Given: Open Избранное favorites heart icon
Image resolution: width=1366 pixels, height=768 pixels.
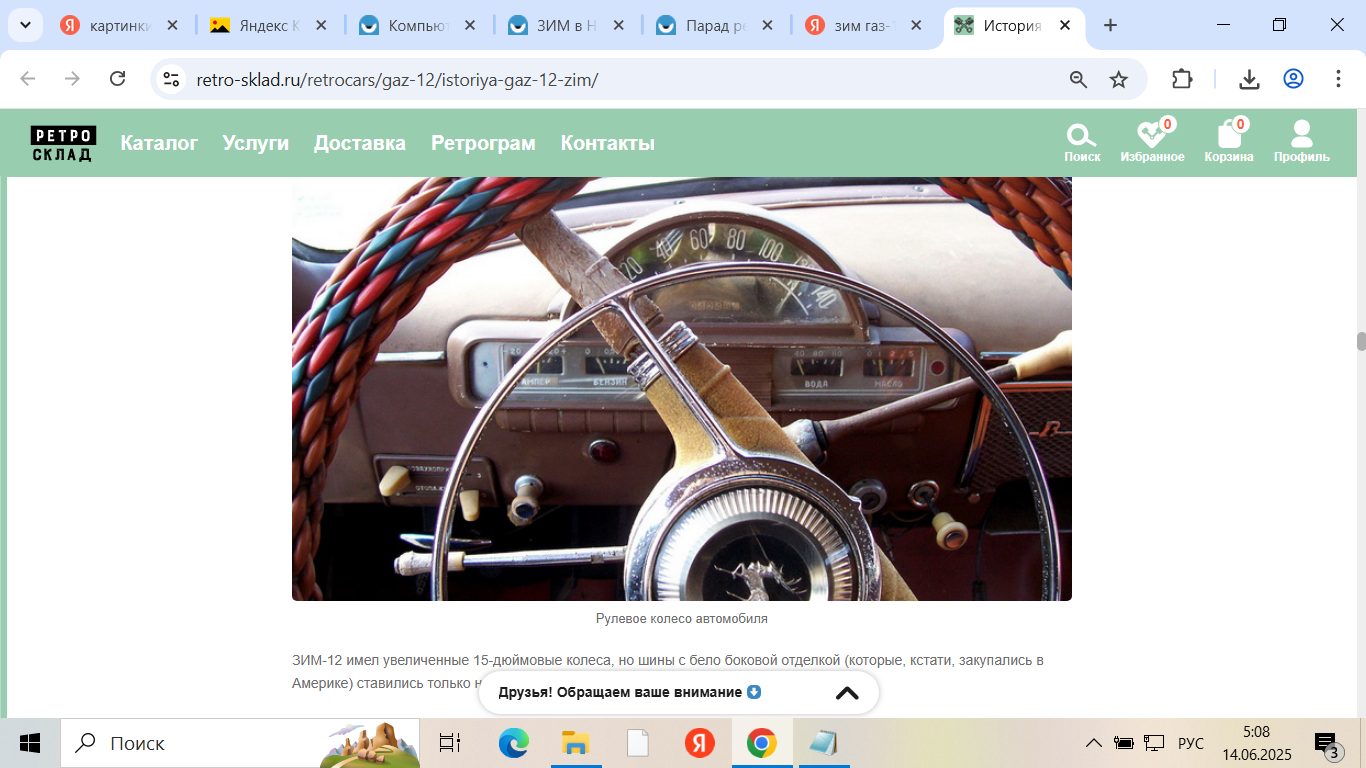Looking at the screenshot, I should pos(1152,141).
